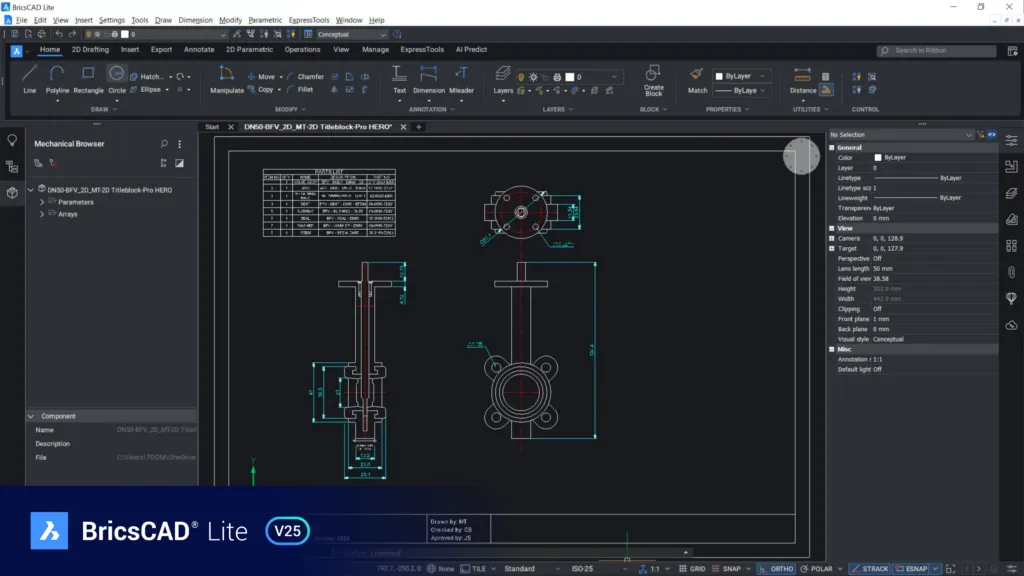Expand the PROPERTIES panel label

click(x=727, y=110)
